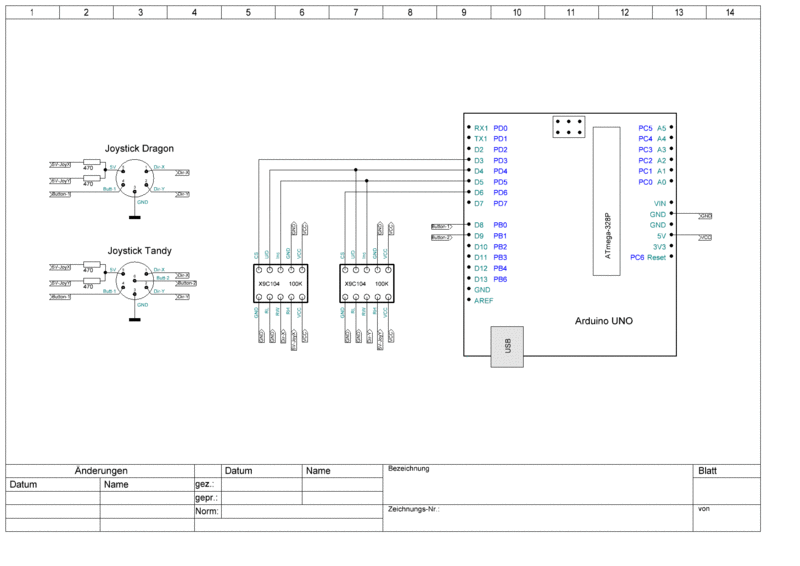Image resolution: width=800 pixels, height=566 pixels.
Task: Select the Joystick Dragon connector circle
Action: [x=135, y=179]
